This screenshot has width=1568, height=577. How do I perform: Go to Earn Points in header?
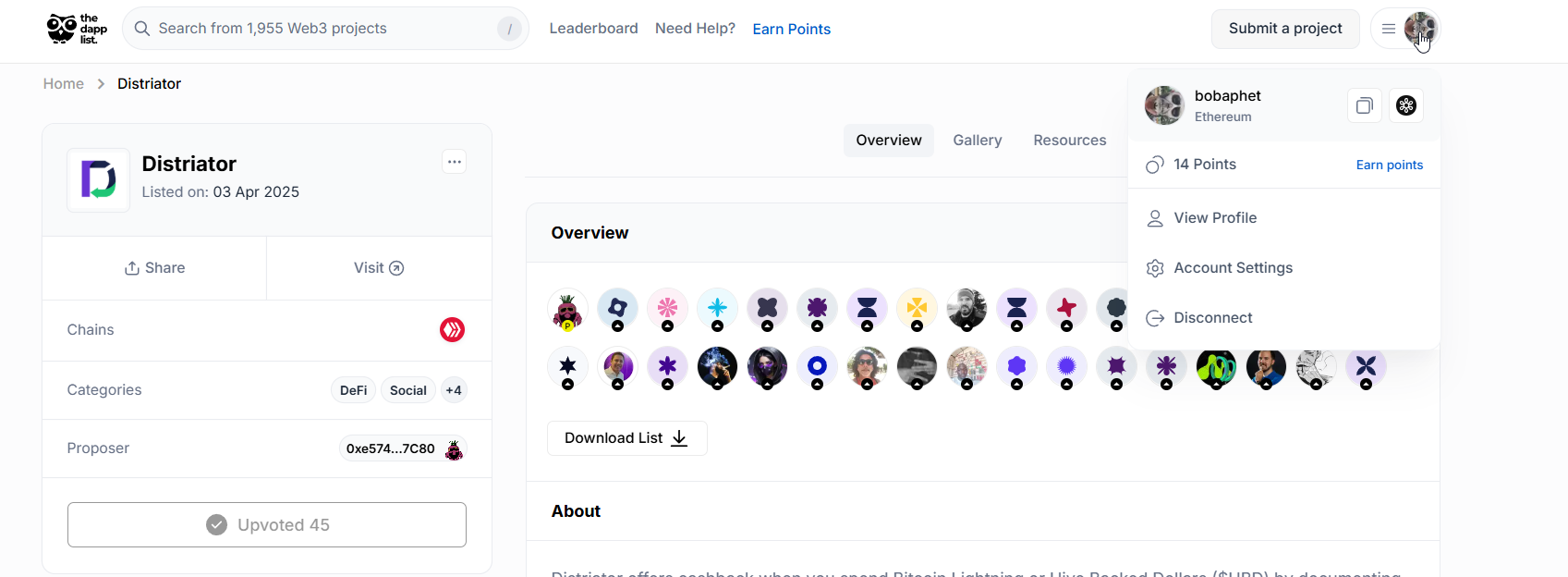point(792,29)
